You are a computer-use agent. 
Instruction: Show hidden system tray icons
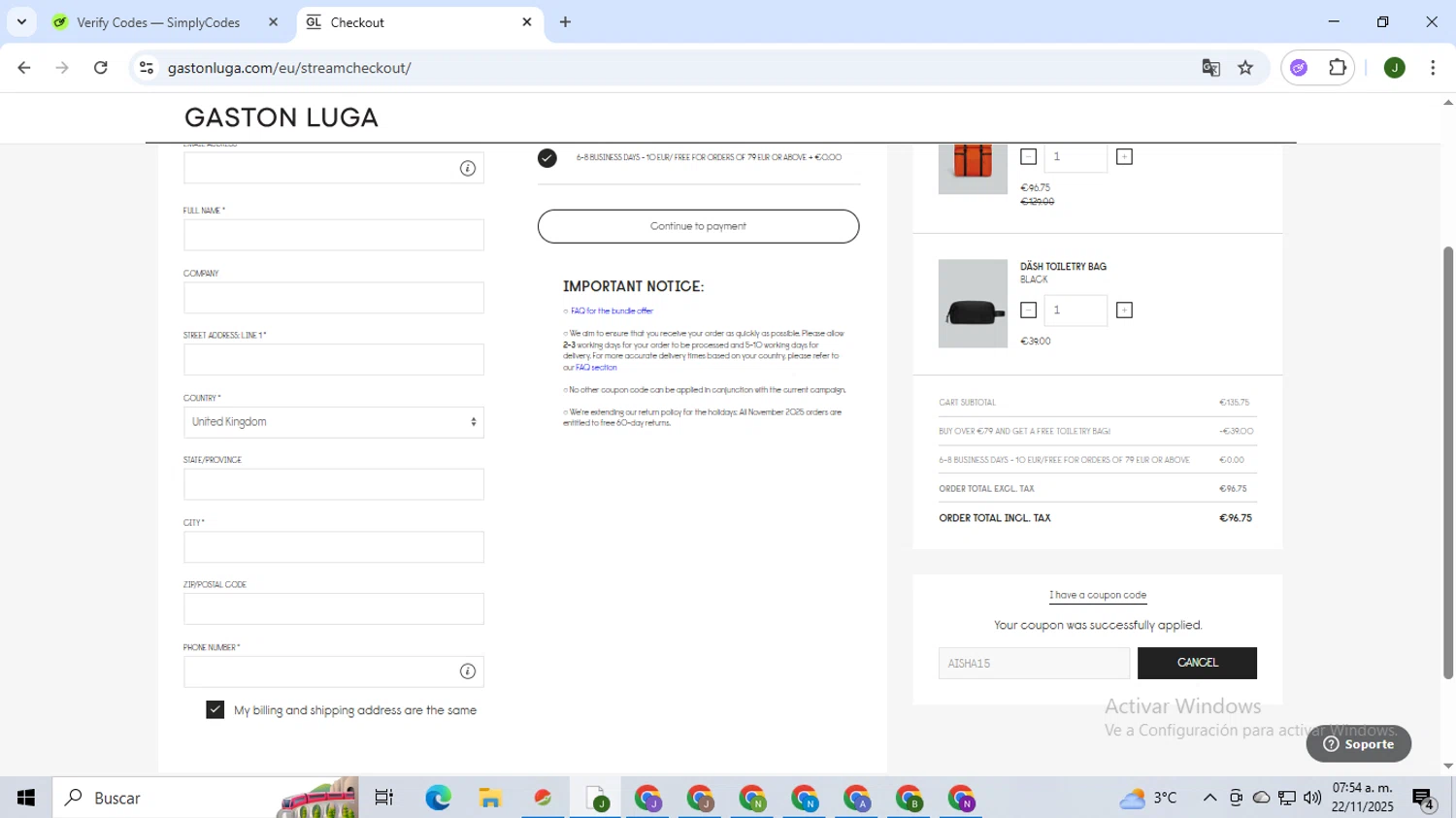(1209, 798)
